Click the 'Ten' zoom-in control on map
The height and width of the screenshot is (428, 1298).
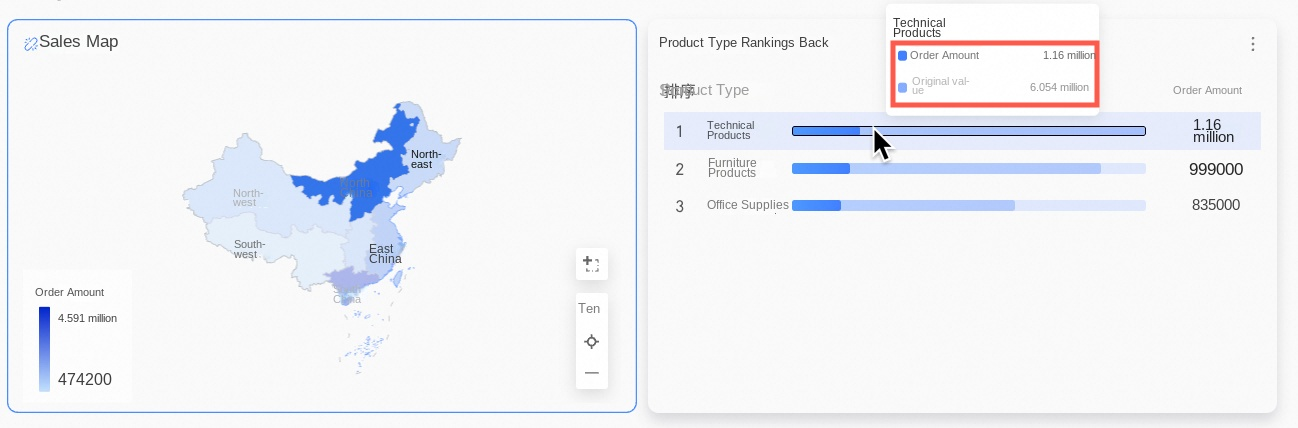(589, 309)
